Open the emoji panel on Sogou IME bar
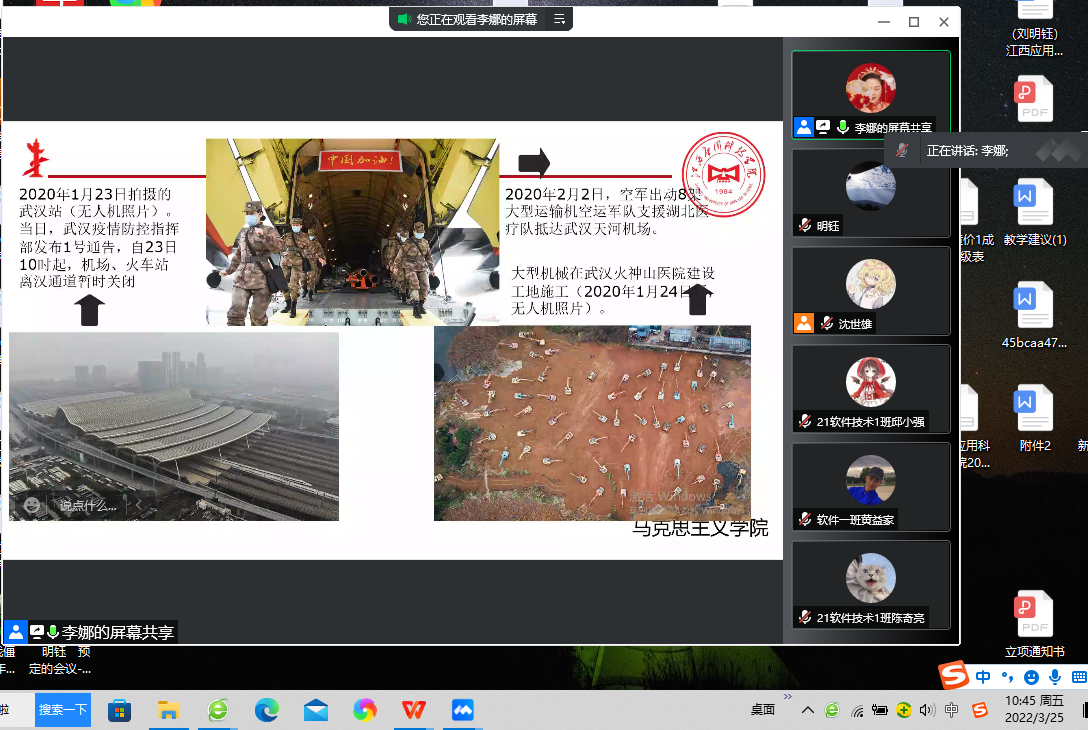 [x=1032, y=677]
